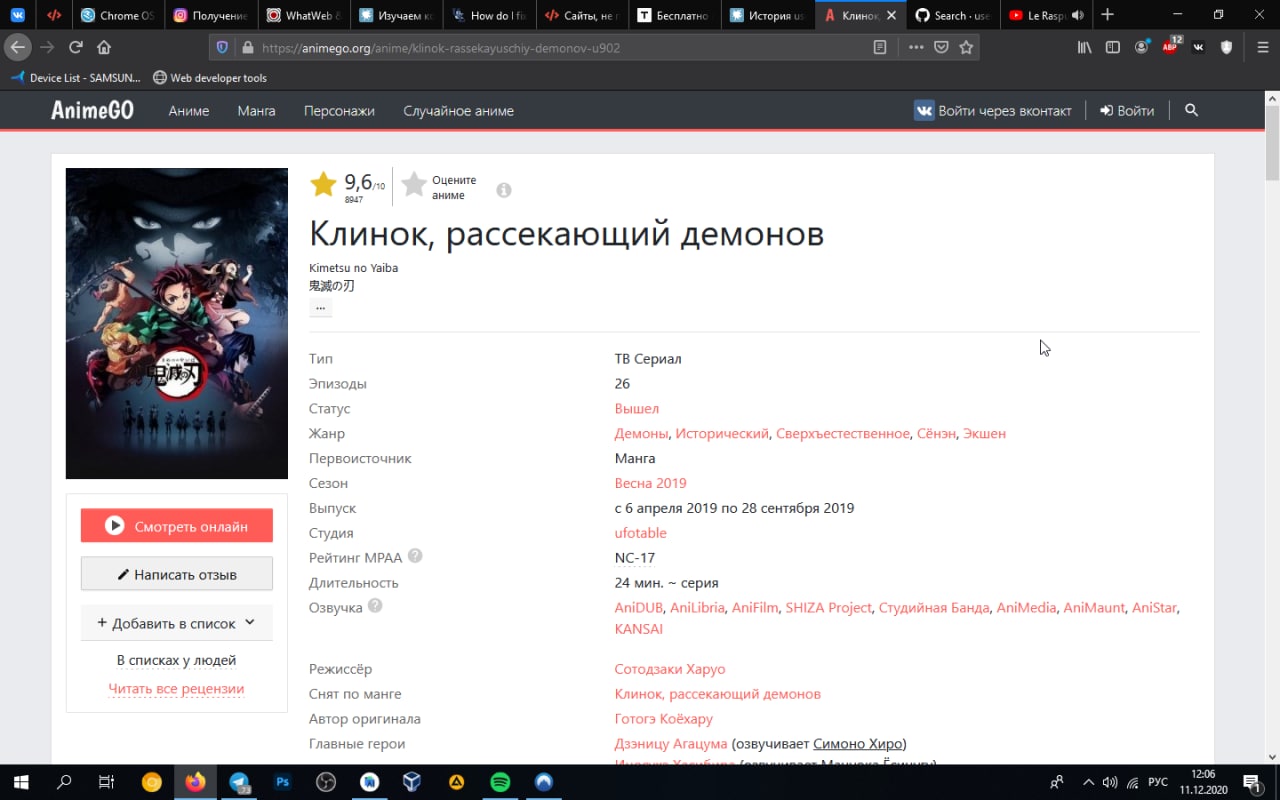Switch to the WhatWeb tab
This screenshot has height=800, width=1280.
(x=302, y=15)
